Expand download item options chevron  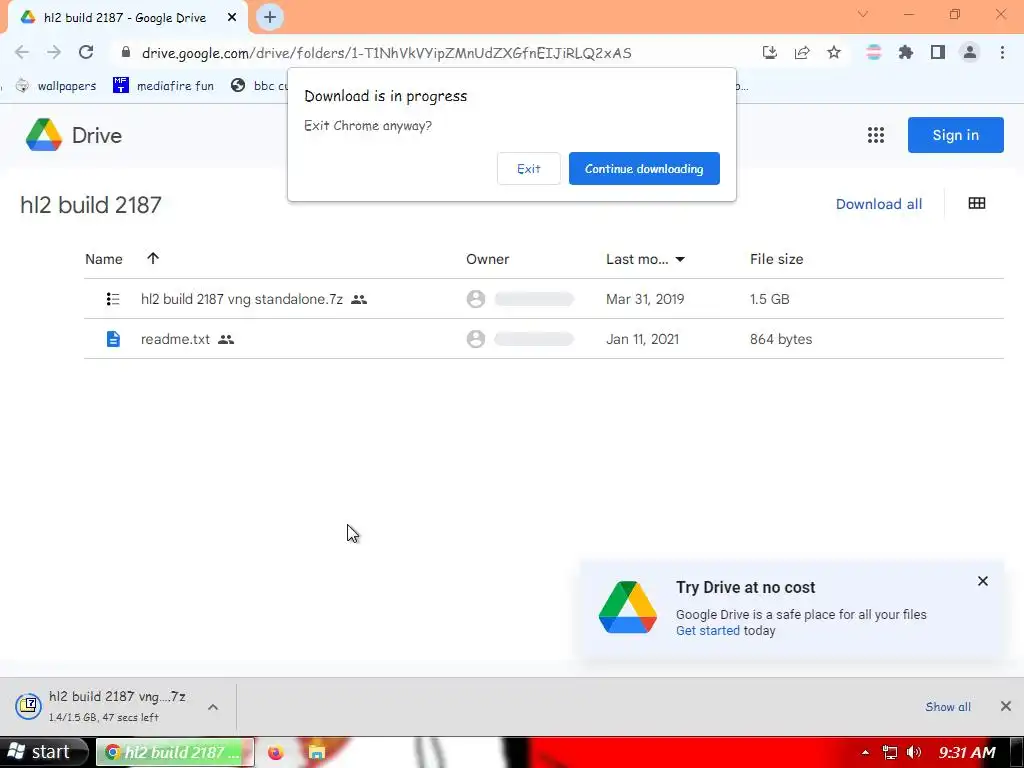213,707
